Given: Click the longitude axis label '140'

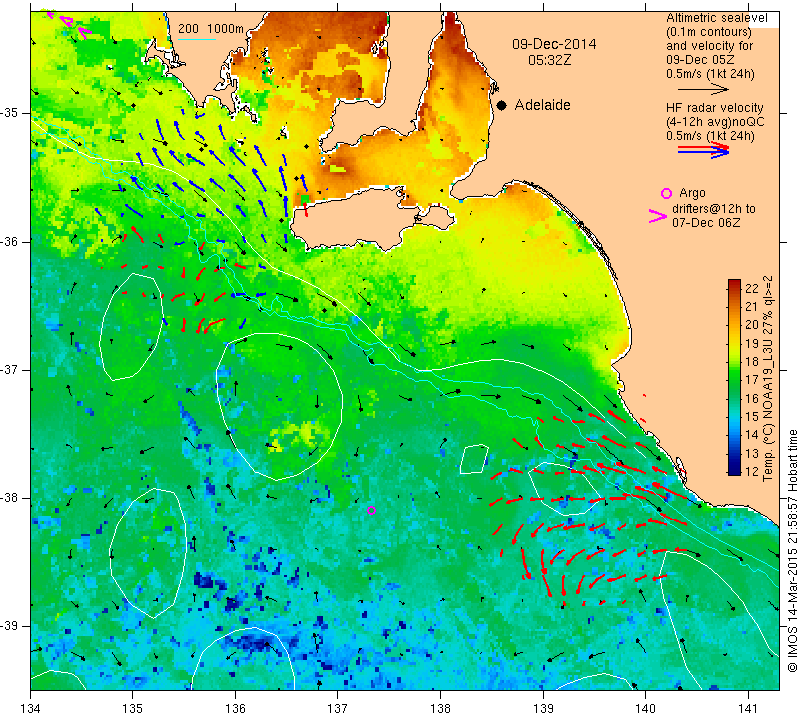Looking at the screenshot, I should (x=645, y=708).
